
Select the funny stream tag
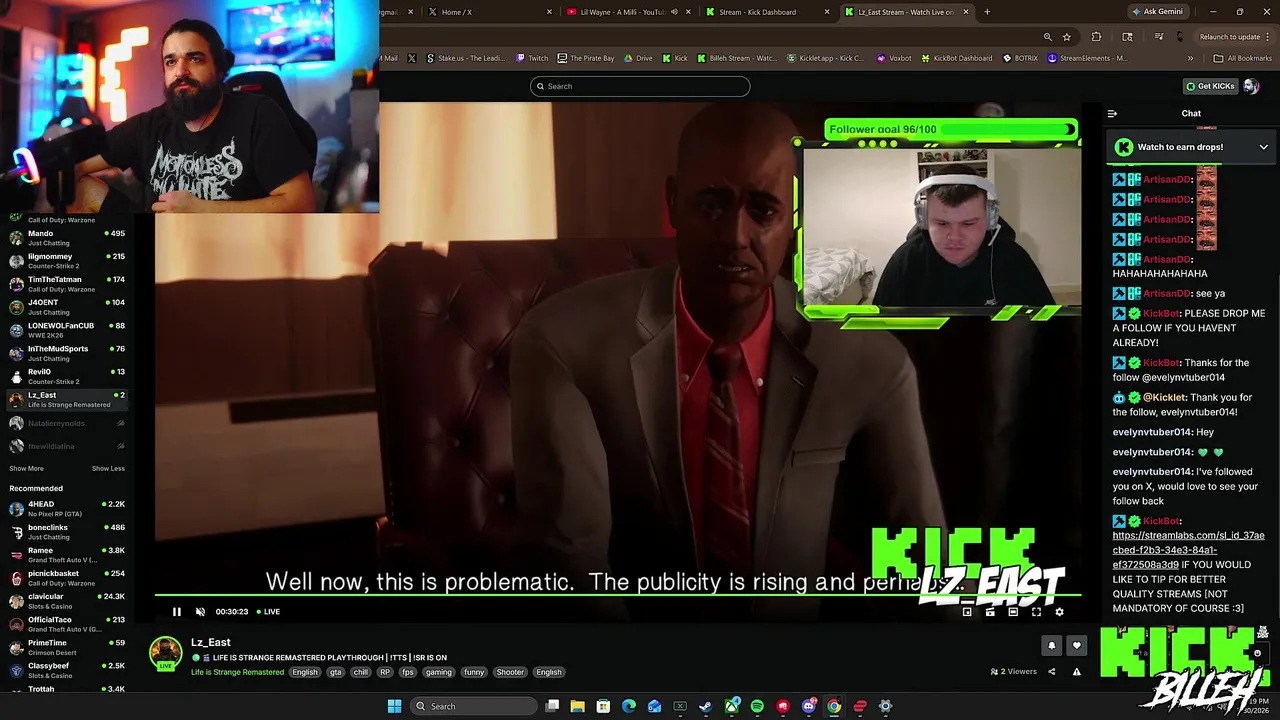[x=474, y=672]
